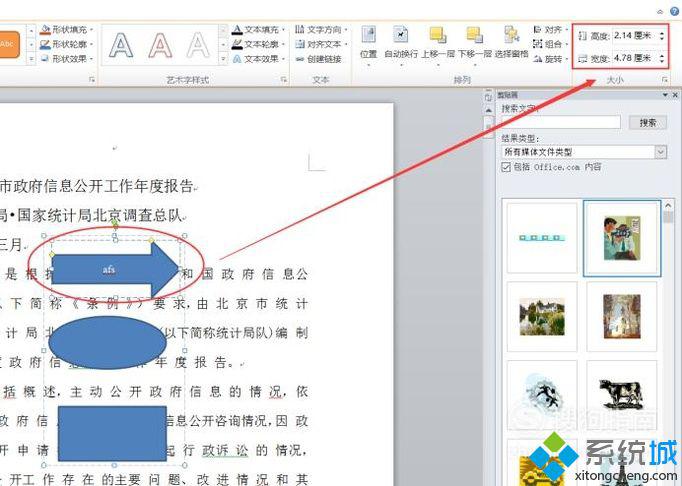This screenshot has height=486, width=682.
Task: Open the 所有媒体文件类型 results type dropdown
Action: coord(584,152)
